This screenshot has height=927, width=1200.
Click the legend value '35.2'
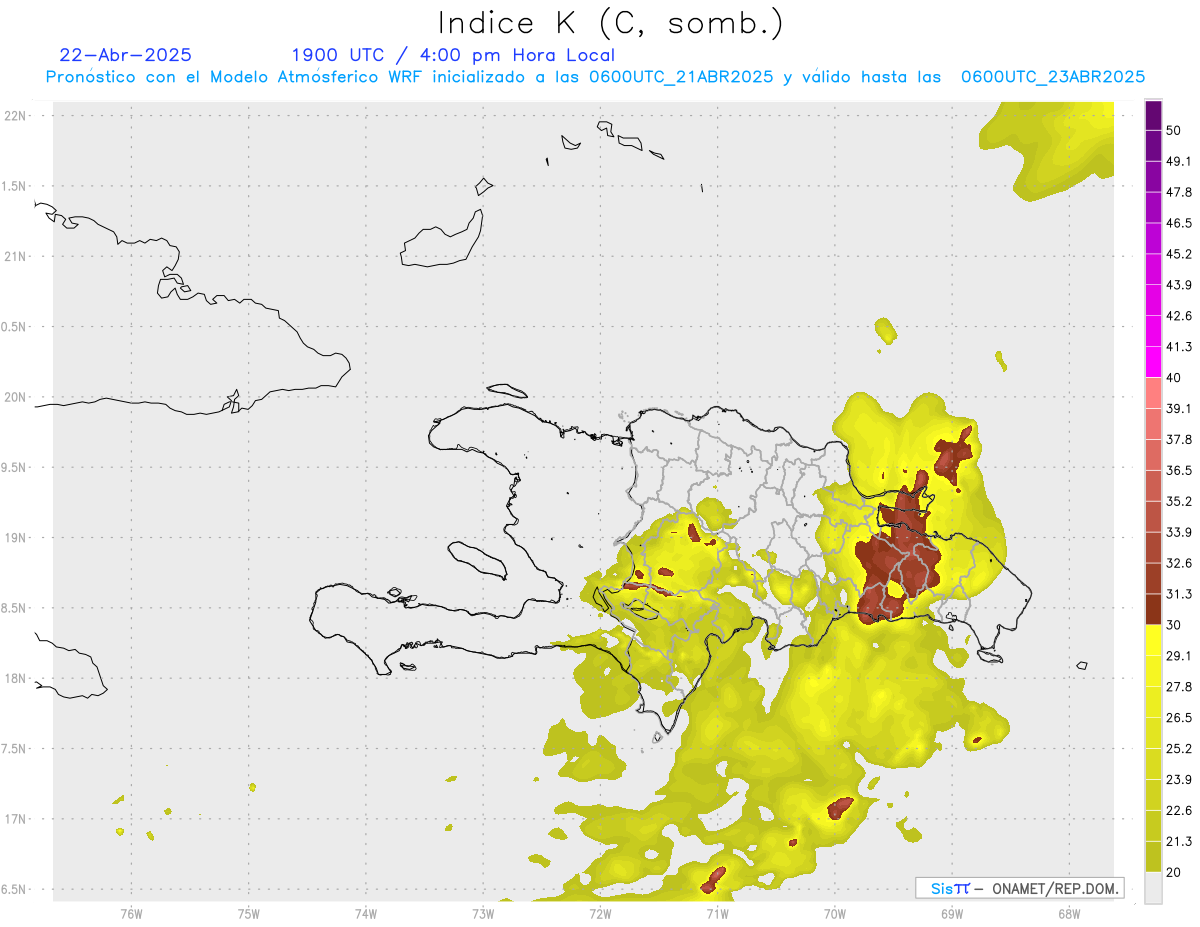click(x=1179, y=501)
